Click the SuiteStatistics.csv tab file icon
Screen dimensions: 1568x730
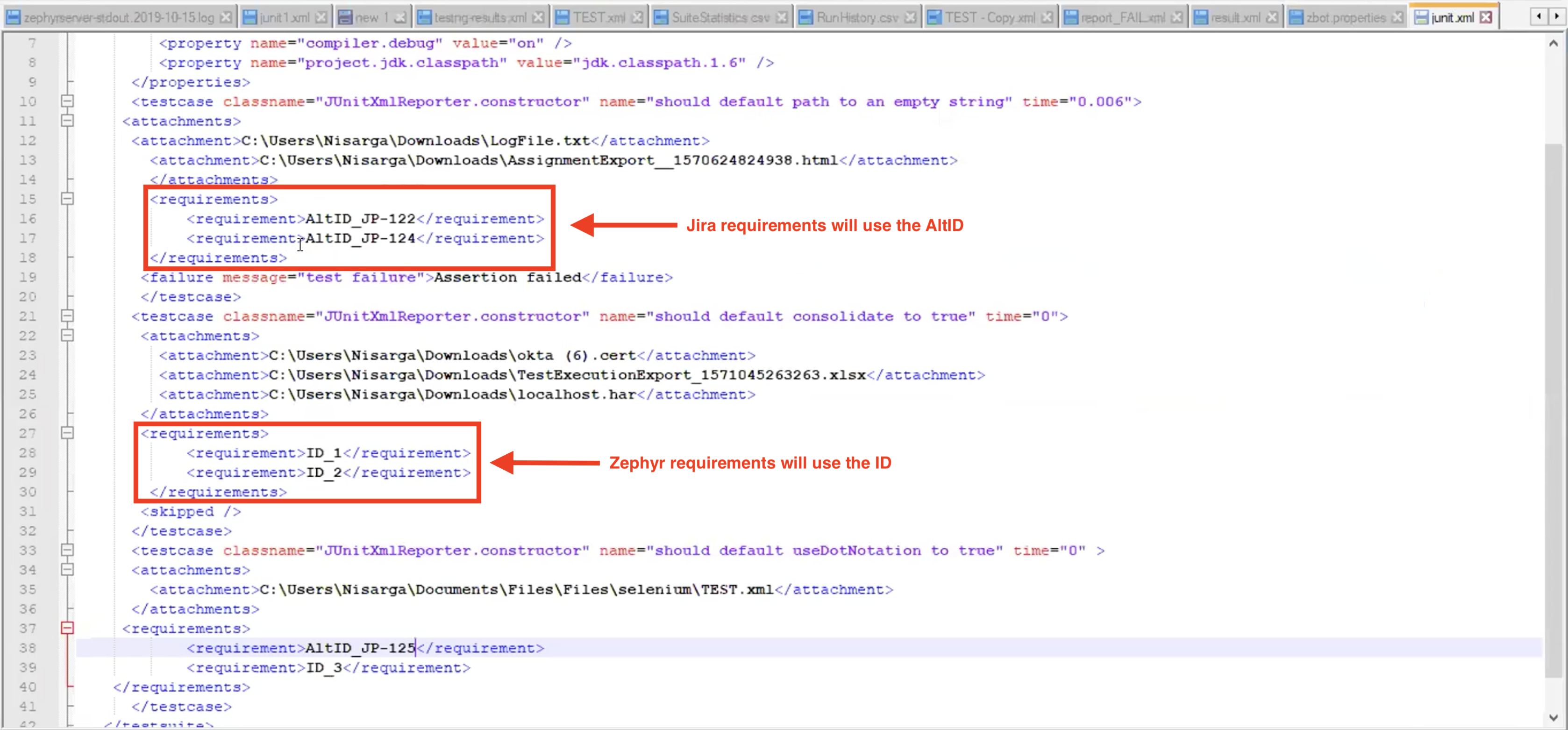(x=661, y=18)
